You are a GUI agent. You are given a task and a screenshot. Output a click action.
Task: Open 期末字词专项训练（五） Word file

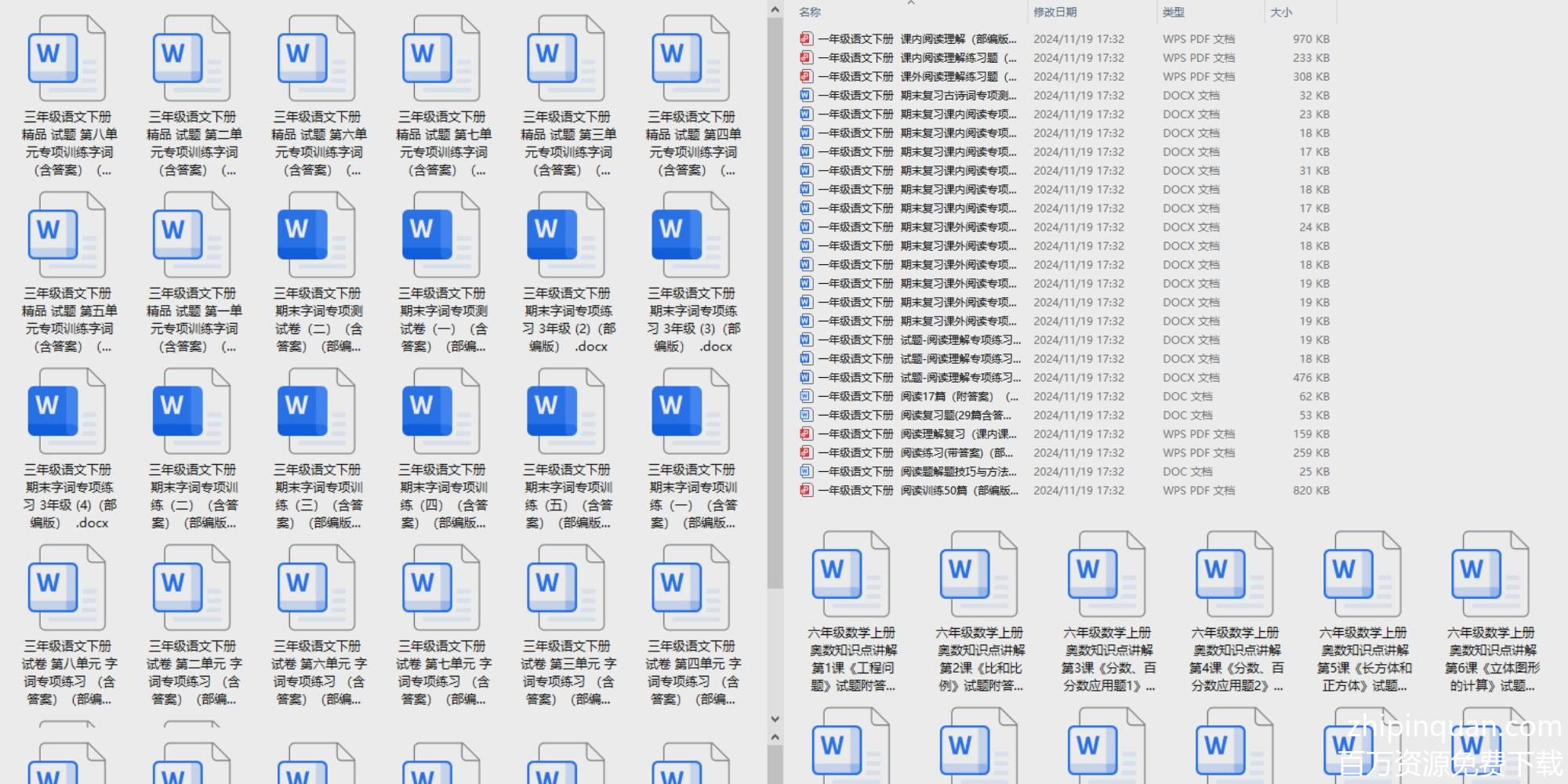[x=567, y=412]
